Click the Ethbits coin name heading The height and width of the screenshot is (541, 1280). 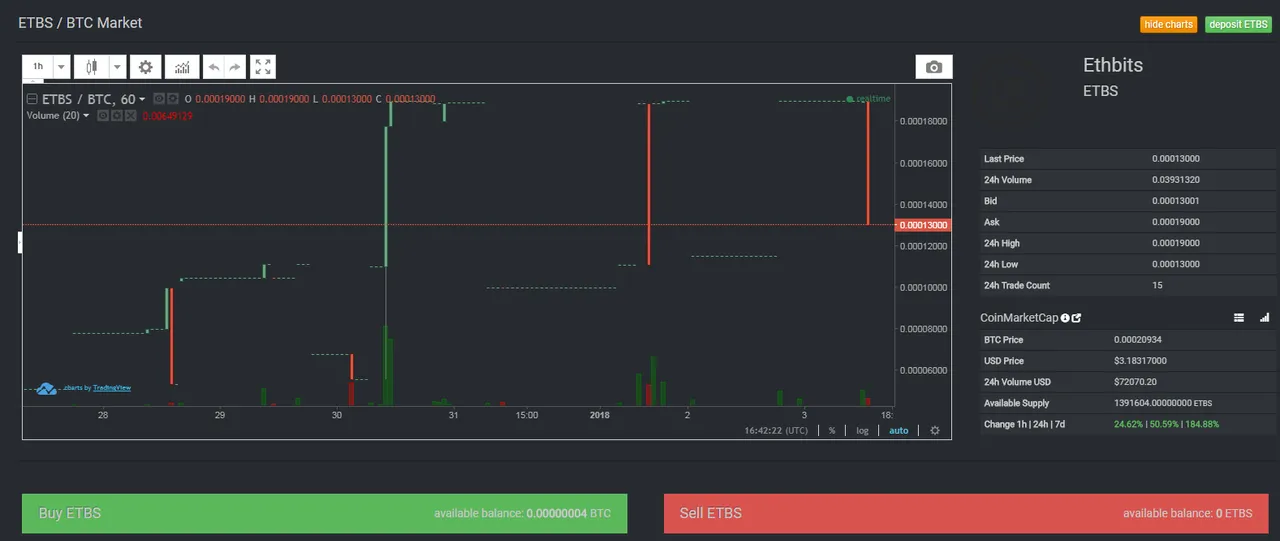click(1113, 65)
